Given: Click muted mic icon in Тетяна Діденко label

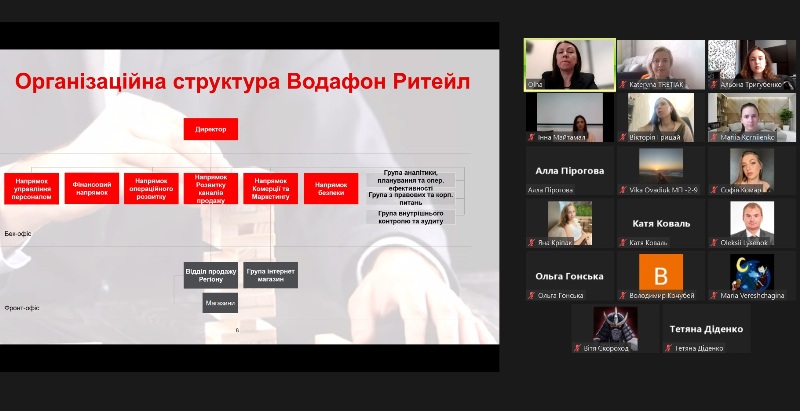Looking at the screenshot, I should (x=668, y=348).
